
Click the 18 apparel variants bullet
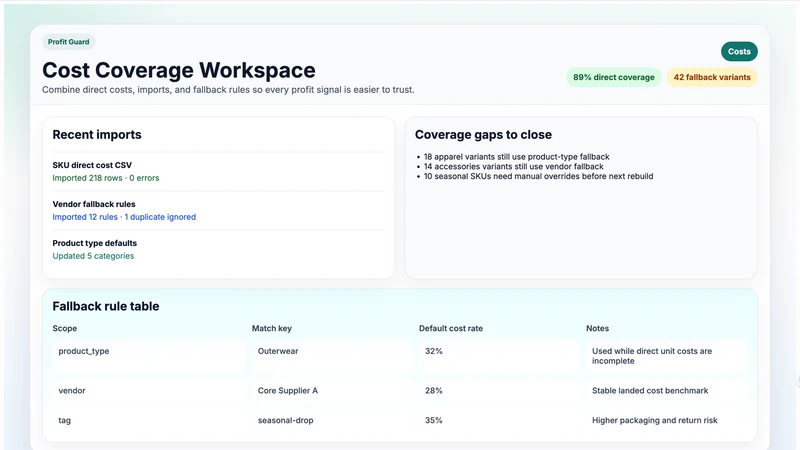516,157
